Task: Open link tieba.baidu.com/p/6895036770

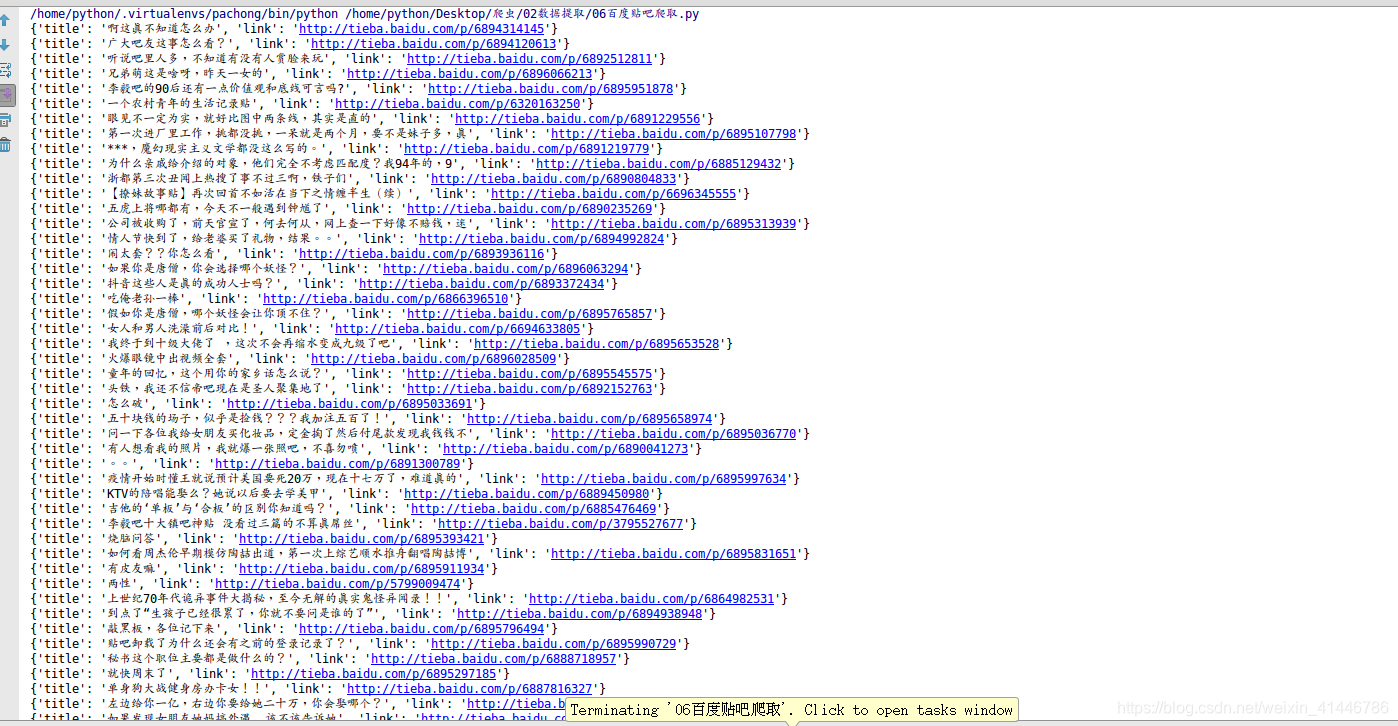Action: pos(674,434)
